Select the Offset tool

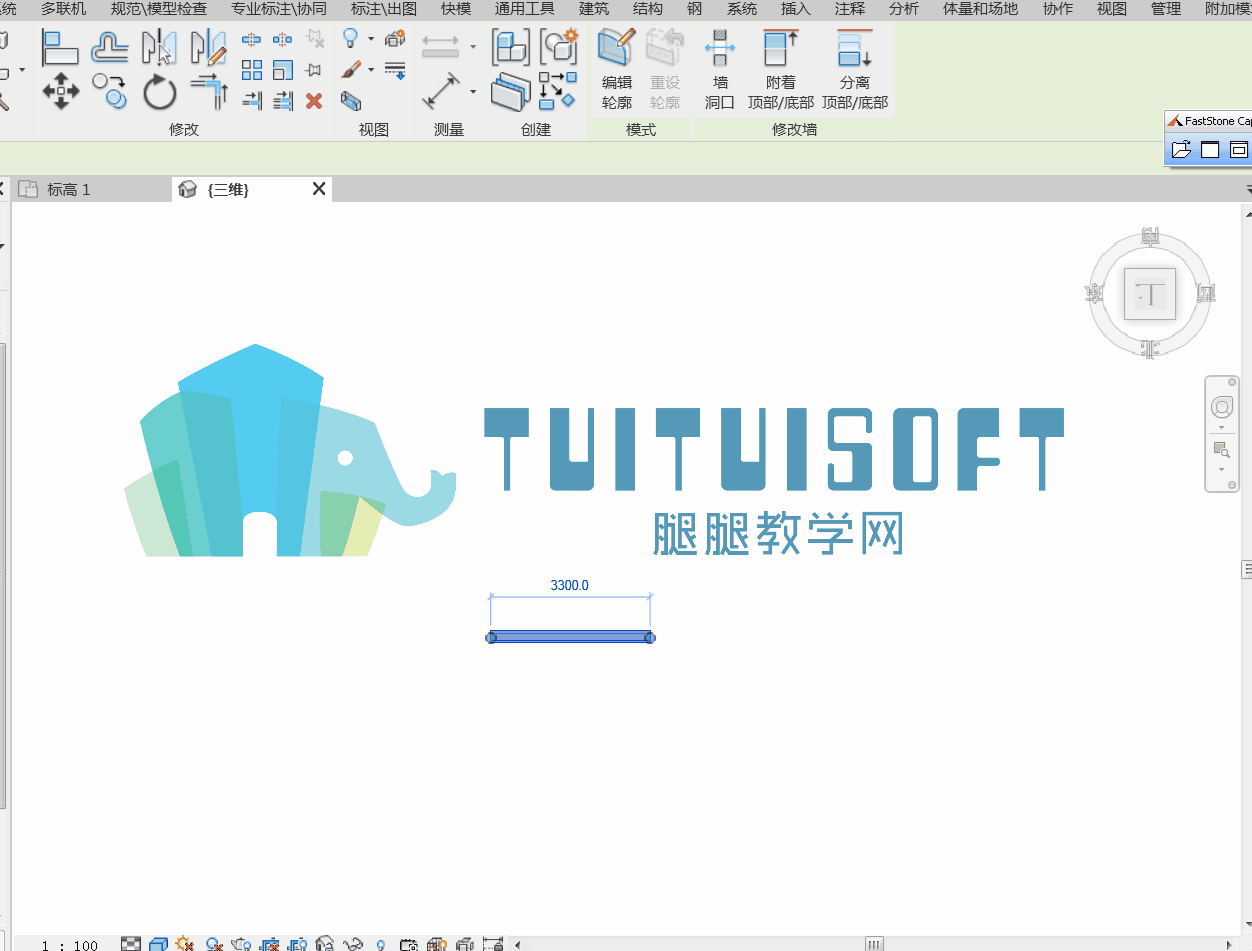click(109, 47)
